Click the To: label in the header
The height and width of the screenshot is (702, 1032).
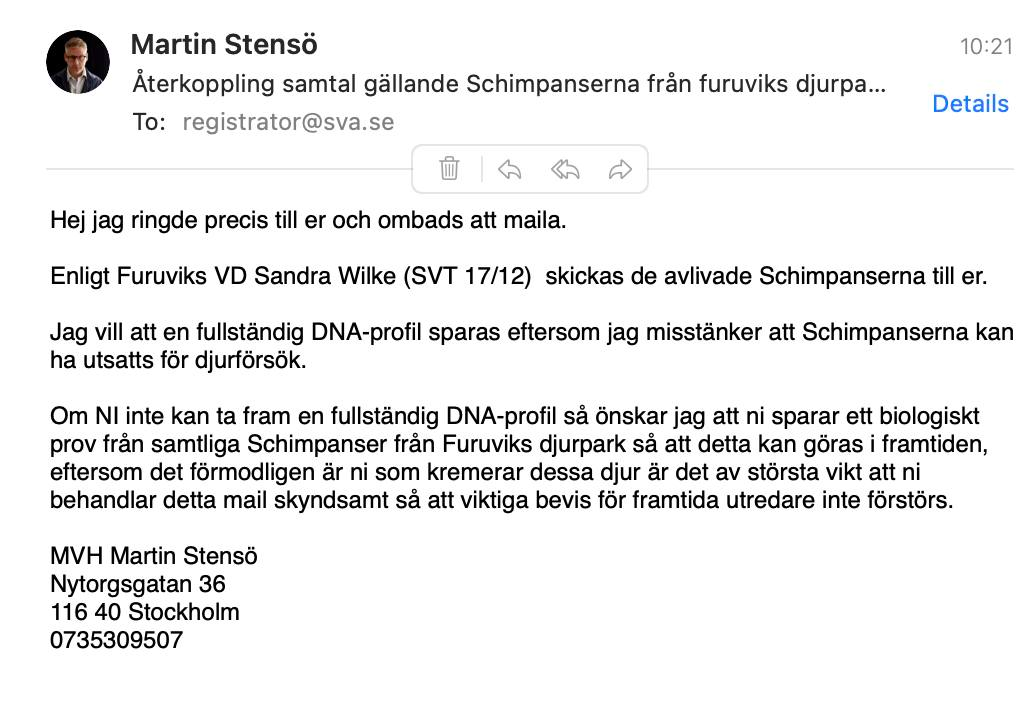coord(148,123)
